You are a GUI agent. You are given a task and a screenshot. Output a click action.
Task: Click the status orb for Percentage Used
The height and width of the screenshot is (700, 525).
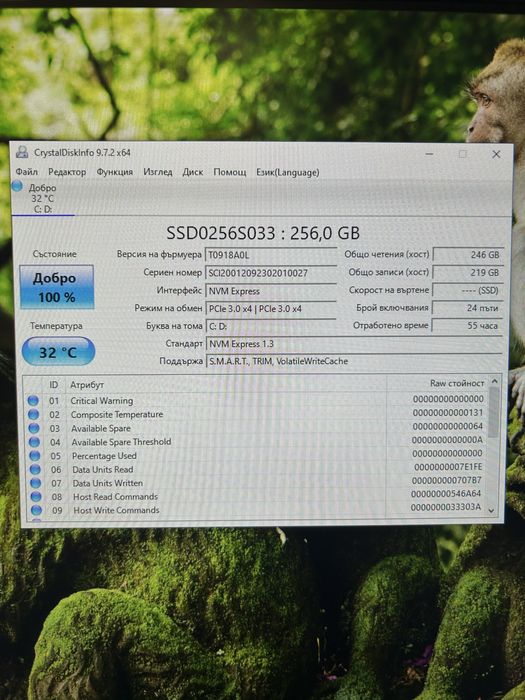(x=34, y=456)
